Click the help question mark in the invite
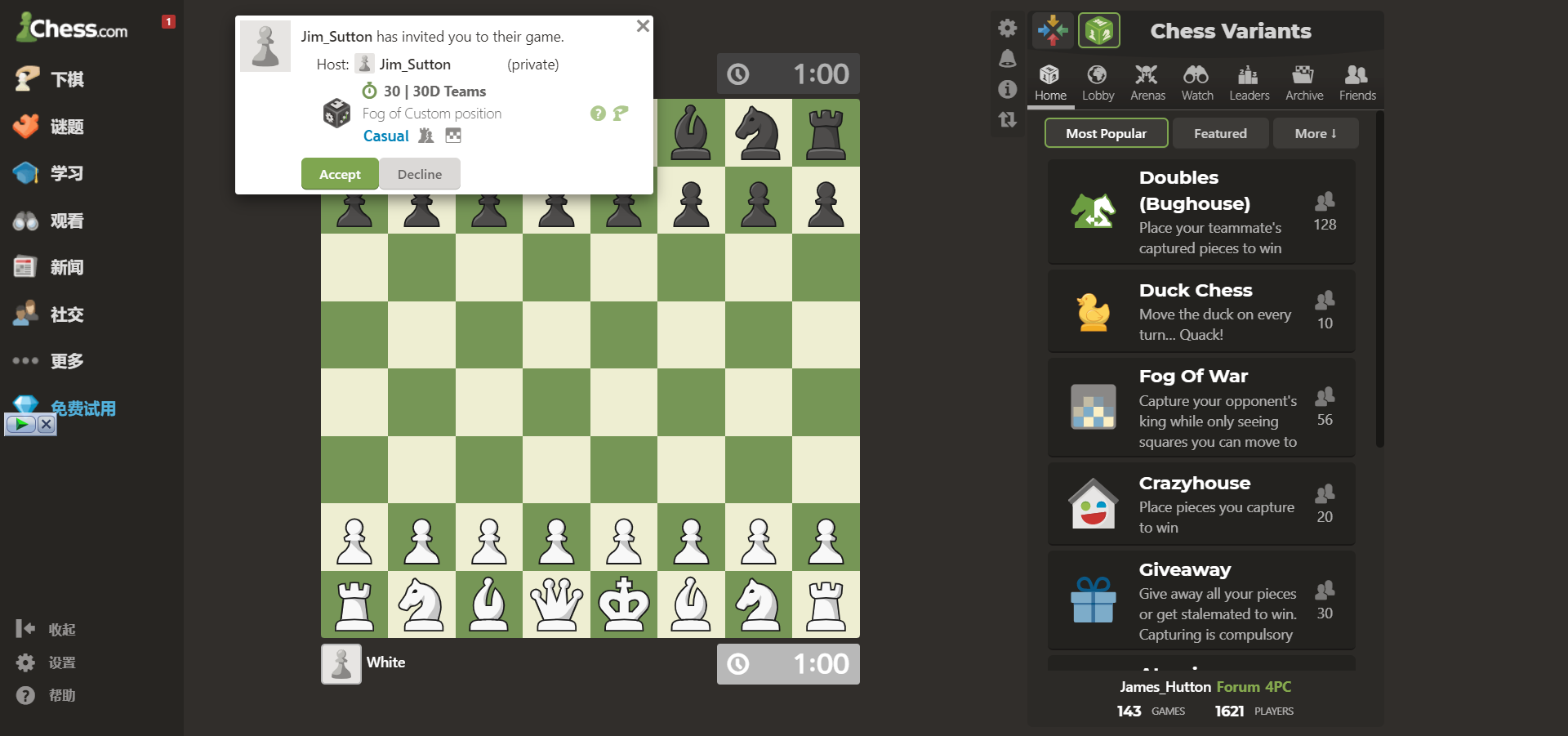Image resolution: width=1568 pixels, height=736 pixels. (598, 114)
